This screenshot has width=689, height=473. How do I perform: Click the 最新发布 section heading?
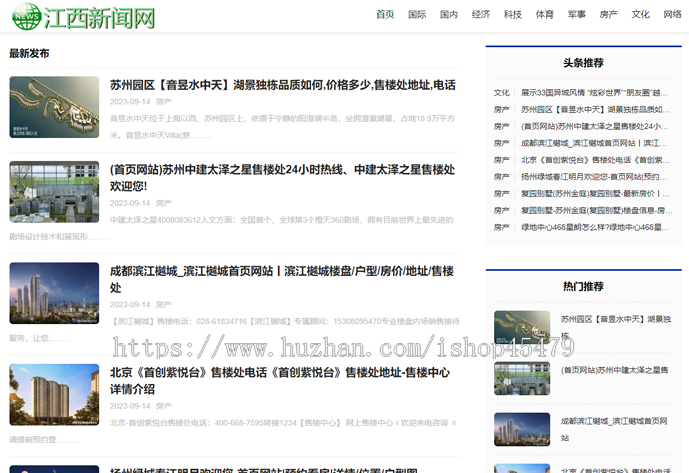(x=29, y=54)
